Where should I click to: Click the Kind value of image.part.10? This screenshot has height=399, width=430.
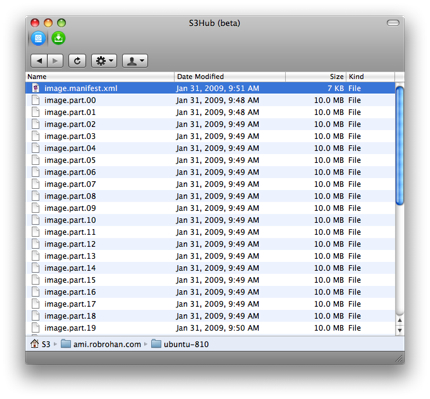(x=355, y=220)
